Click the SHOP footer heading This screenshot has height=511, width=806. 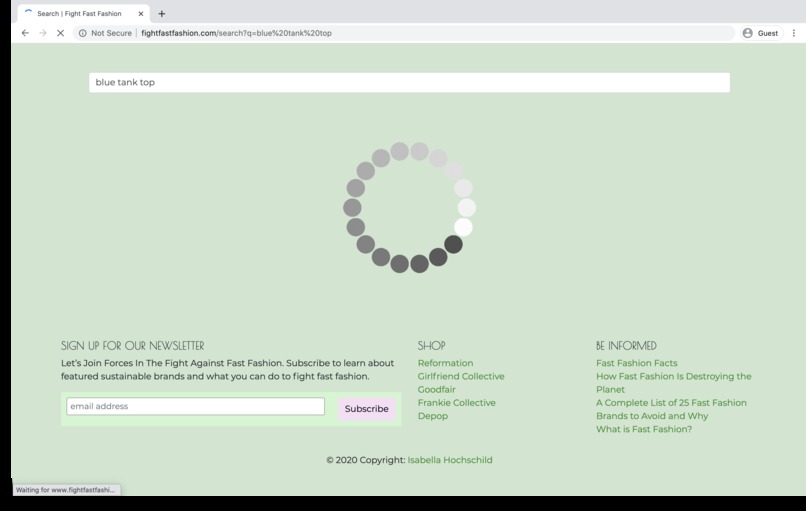coord(431,345)
